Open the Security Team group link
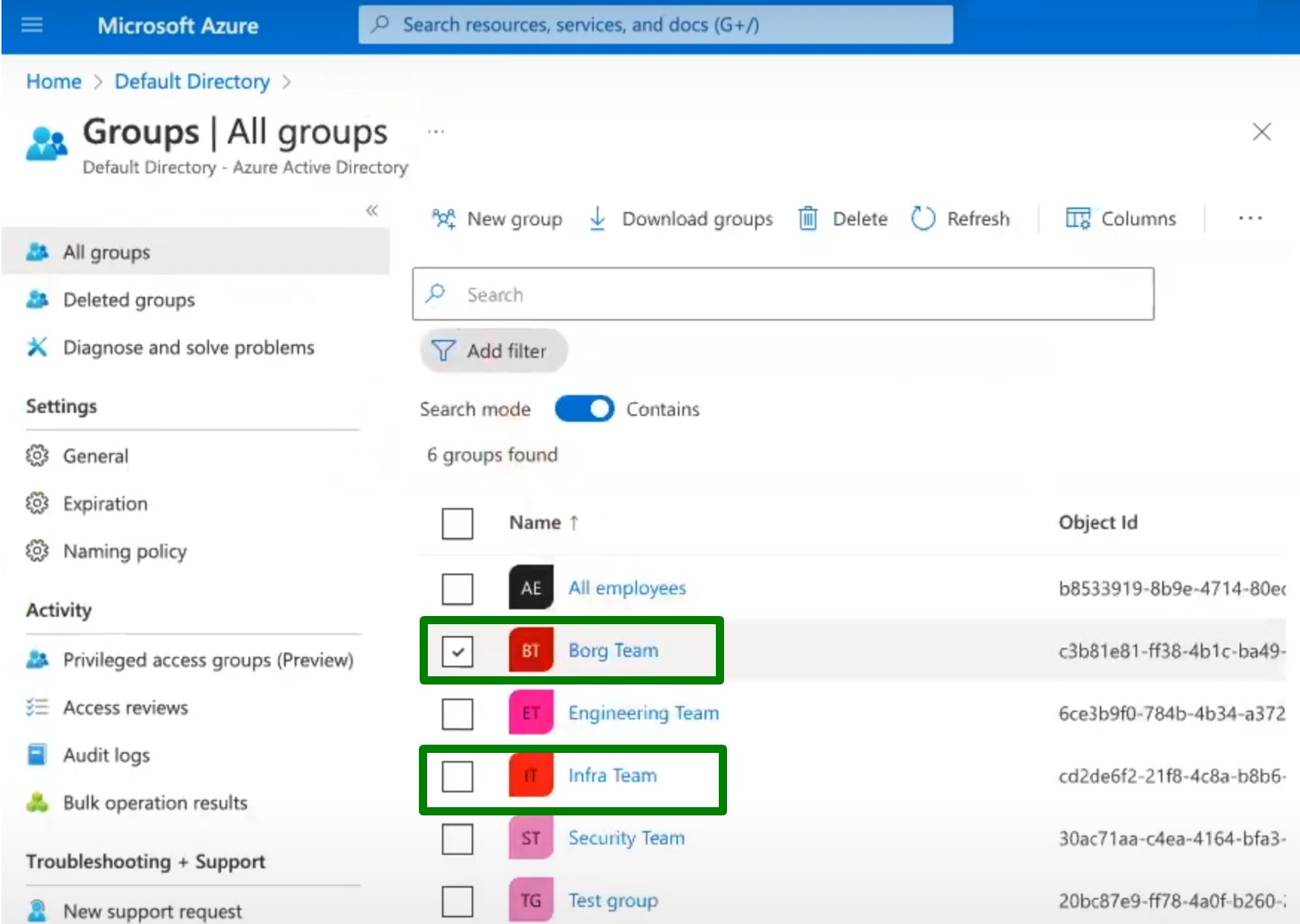The width and height of the screenshot is (1300, 924). click(627, 838)
